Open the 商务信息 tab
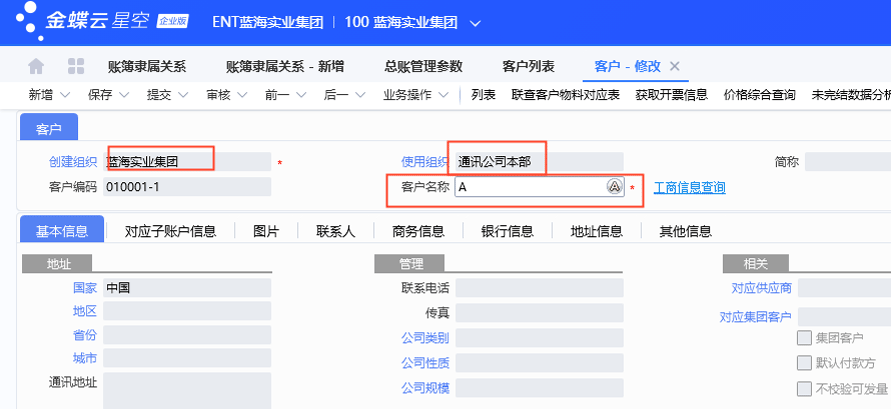This screenshot has width=891, height=409. 418,231
